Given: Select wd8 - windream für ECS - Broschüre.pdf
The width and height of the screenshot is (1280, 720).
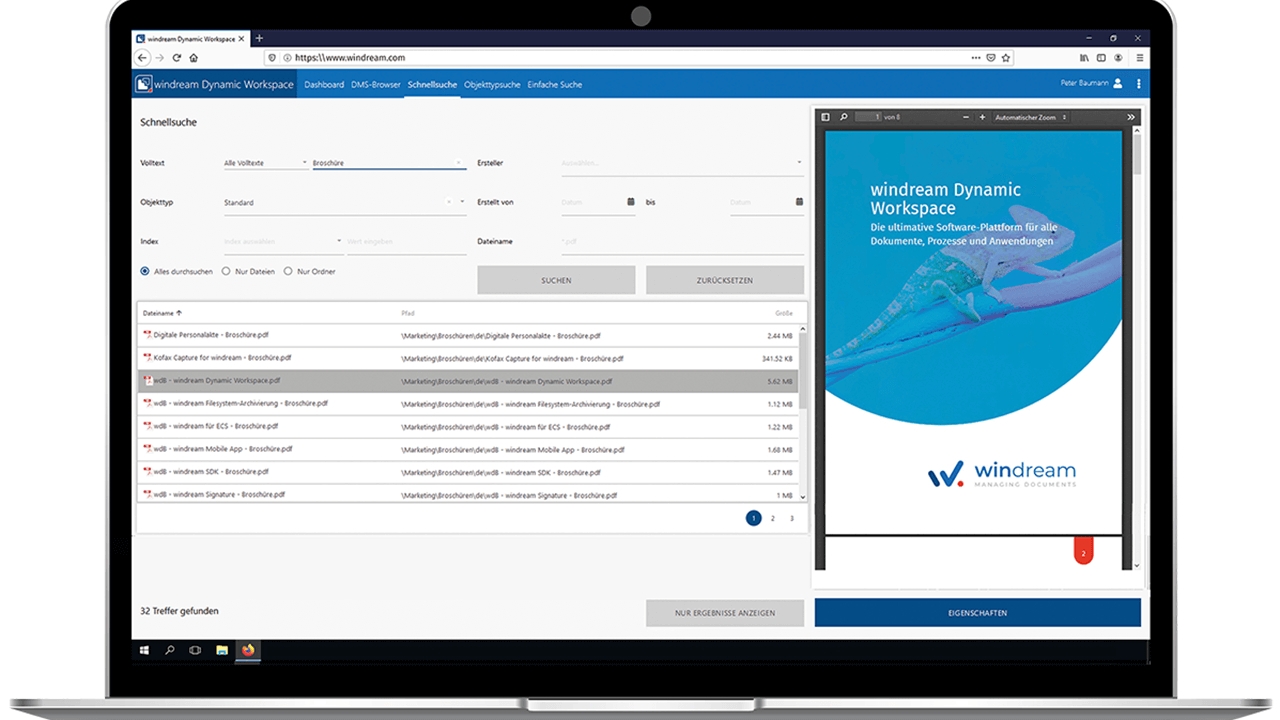Looking at the screenshot, I should pyautogui.click(x=468, y=427).
